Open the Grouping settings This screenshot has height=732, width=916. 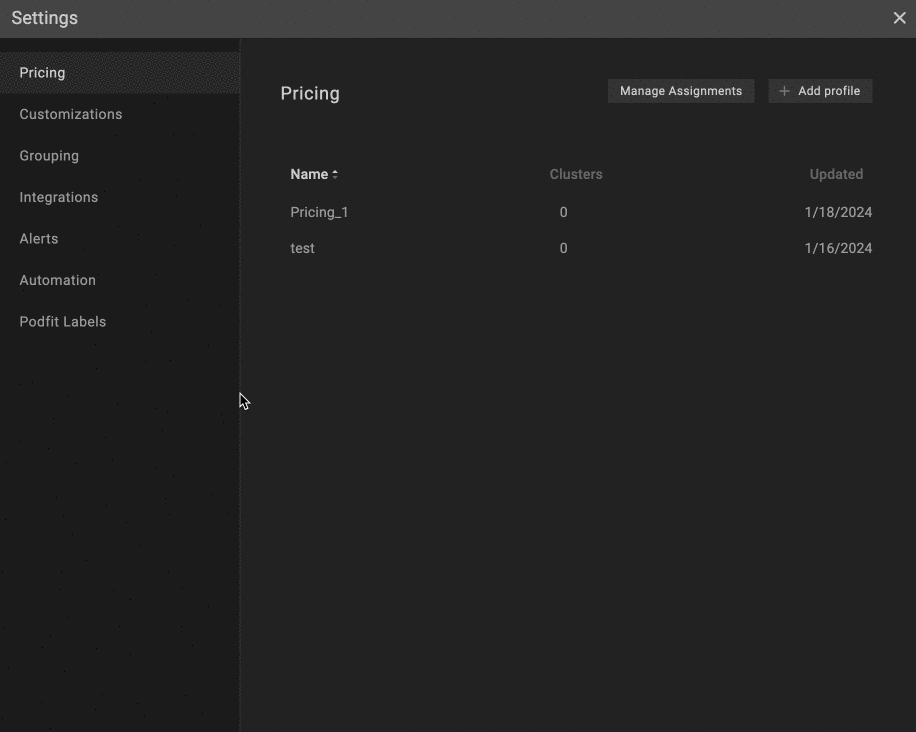tap(49, 156)
